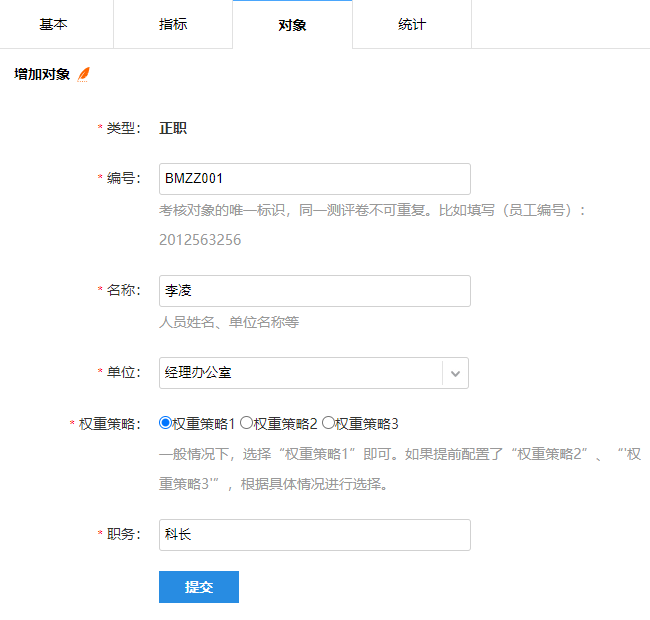650x620 pixels.
Task: Click the 编号 field label
Action: tap(123, 178)
